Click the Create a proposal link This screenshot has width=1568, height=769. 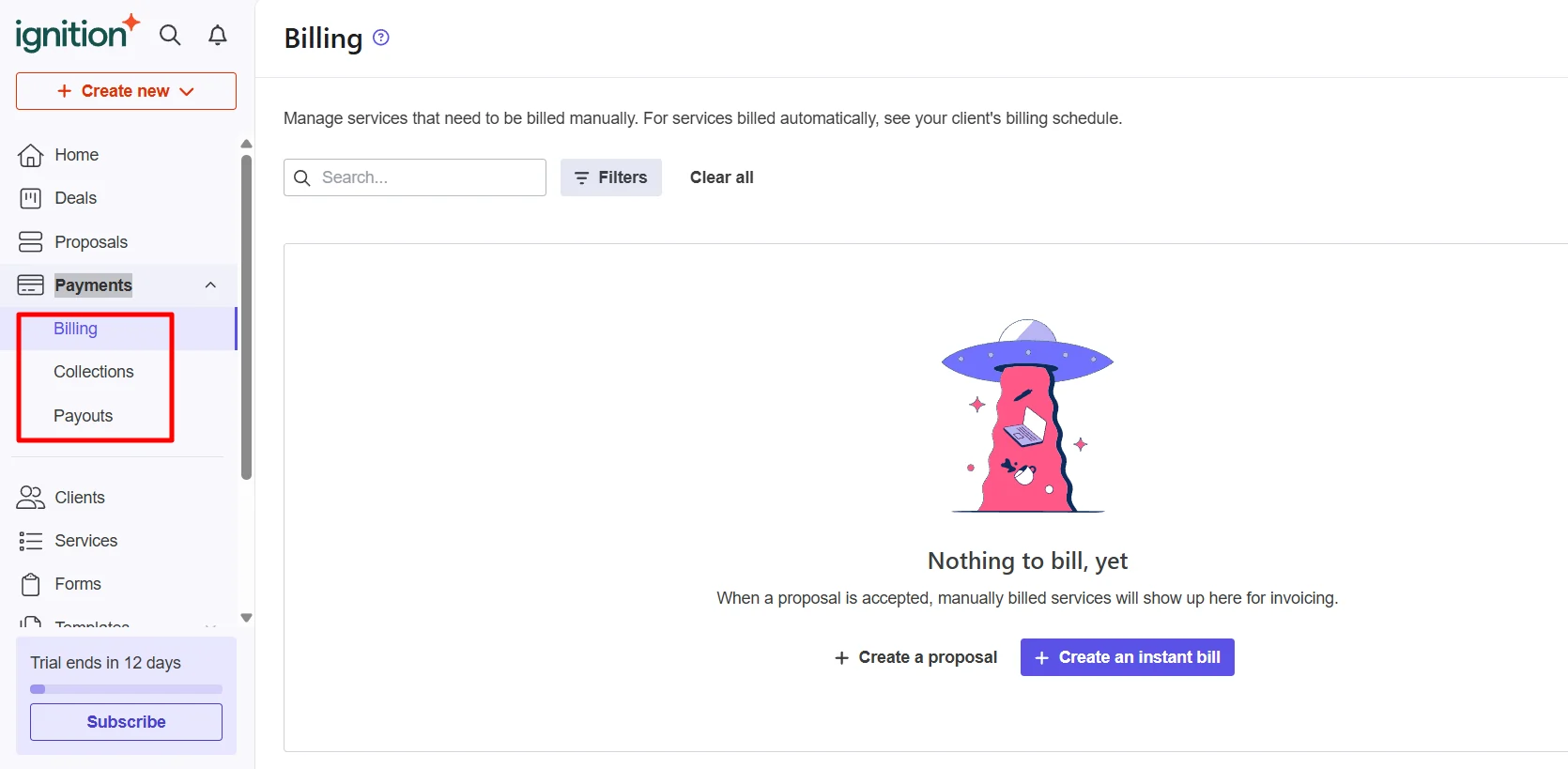(916, 657)
